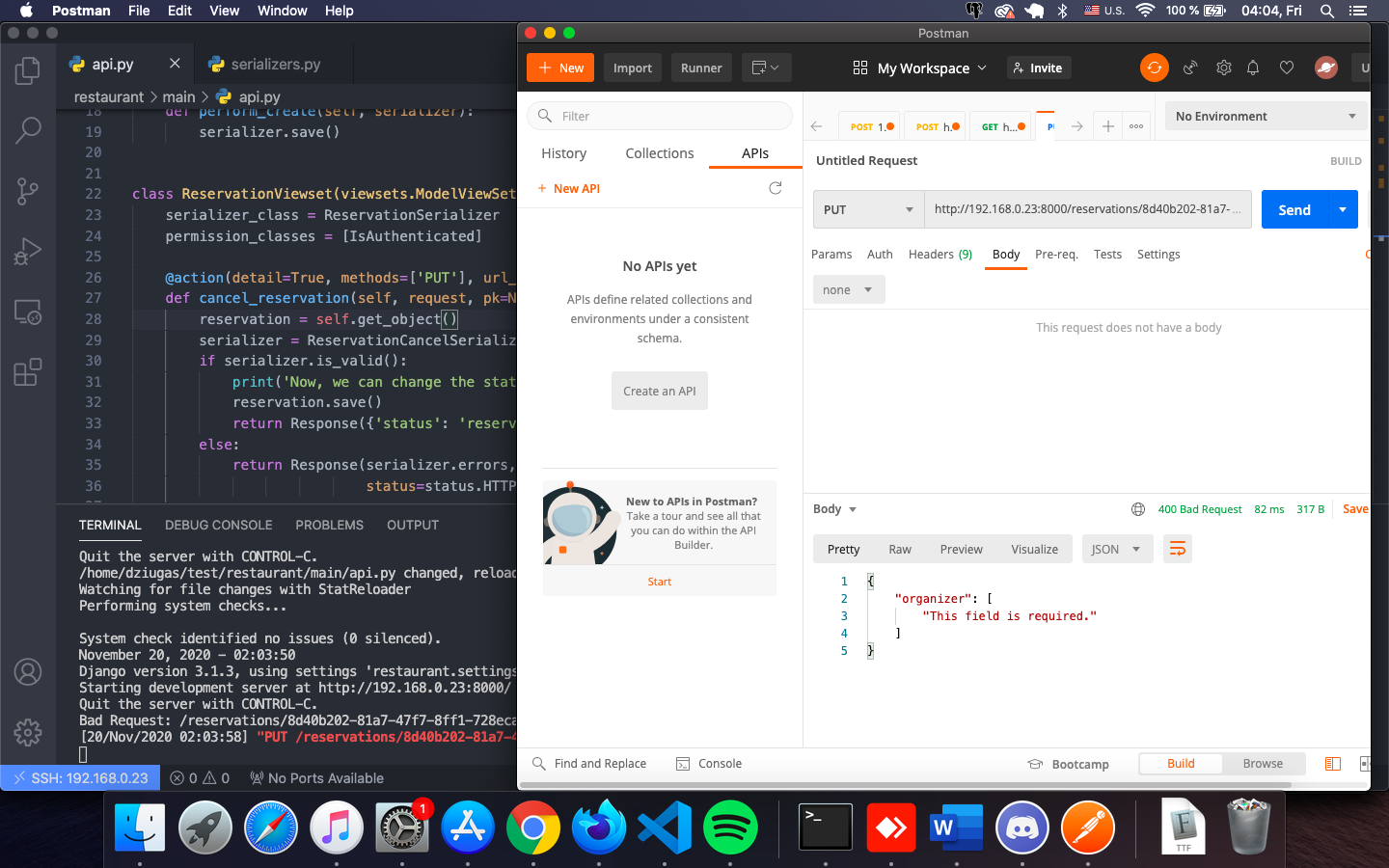Open Postman settings gear icon
The width and height of the screenshot is (1389, 868).
click(x=1224, y=68)
